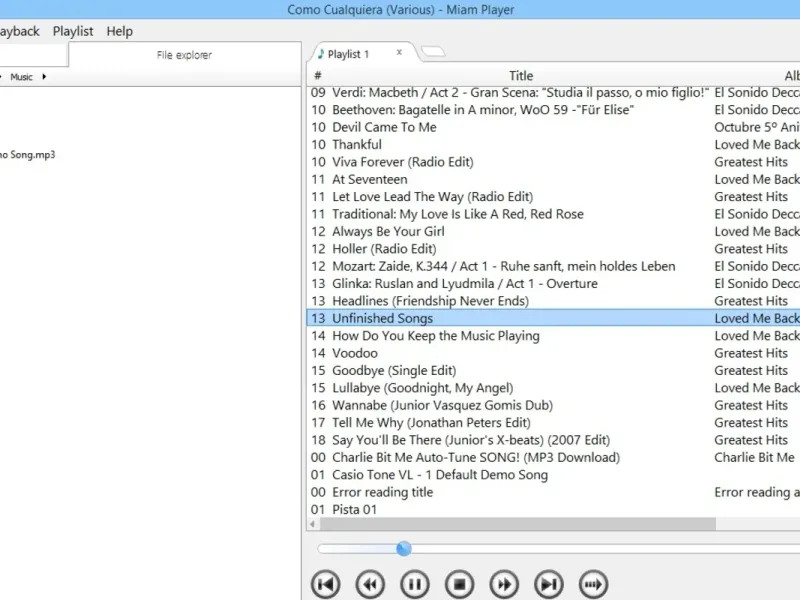Select 'Beethoven: Bagatelle in A minor' row

click(553, 110)
